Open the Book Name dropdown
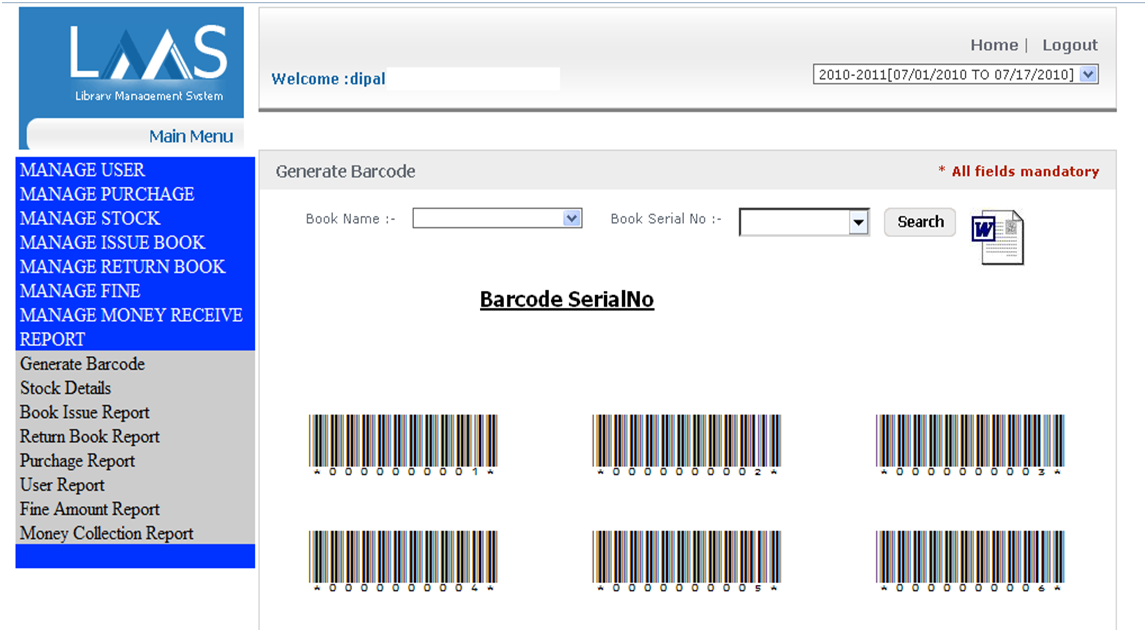 [x=497, y=218]
